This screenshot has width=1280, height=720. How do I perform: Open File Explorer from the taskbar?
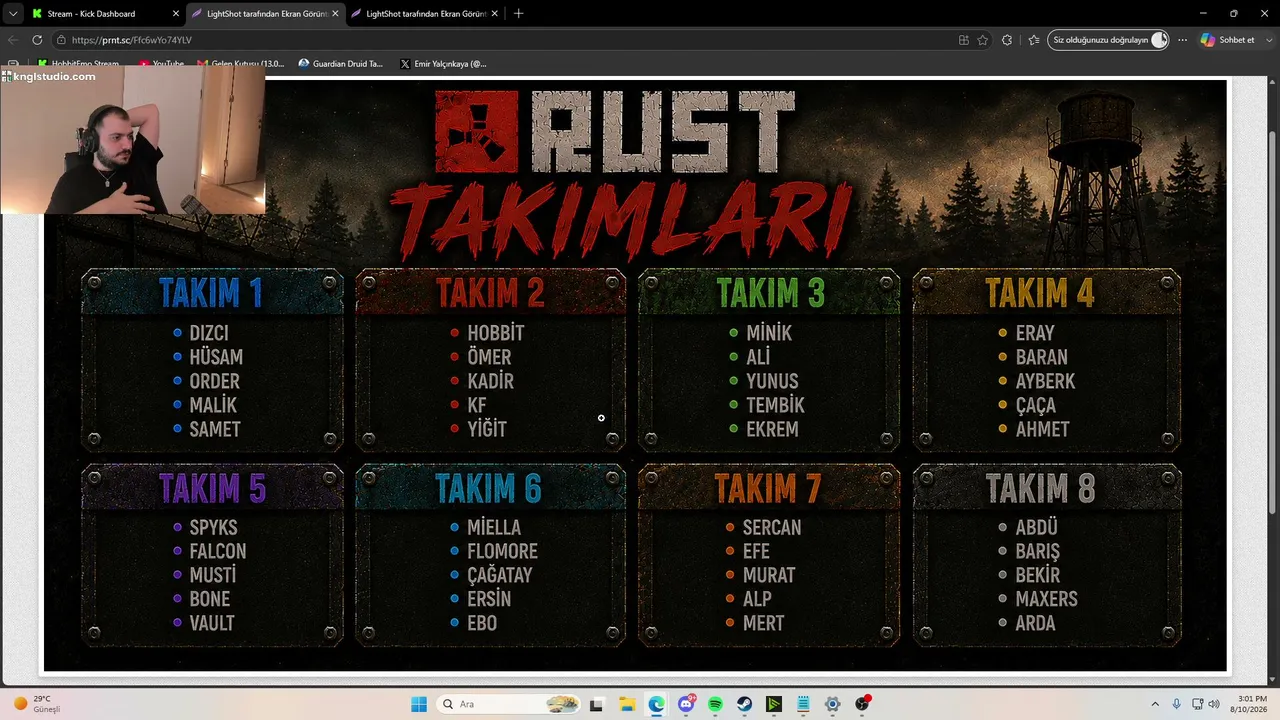(x=627, y=704)
